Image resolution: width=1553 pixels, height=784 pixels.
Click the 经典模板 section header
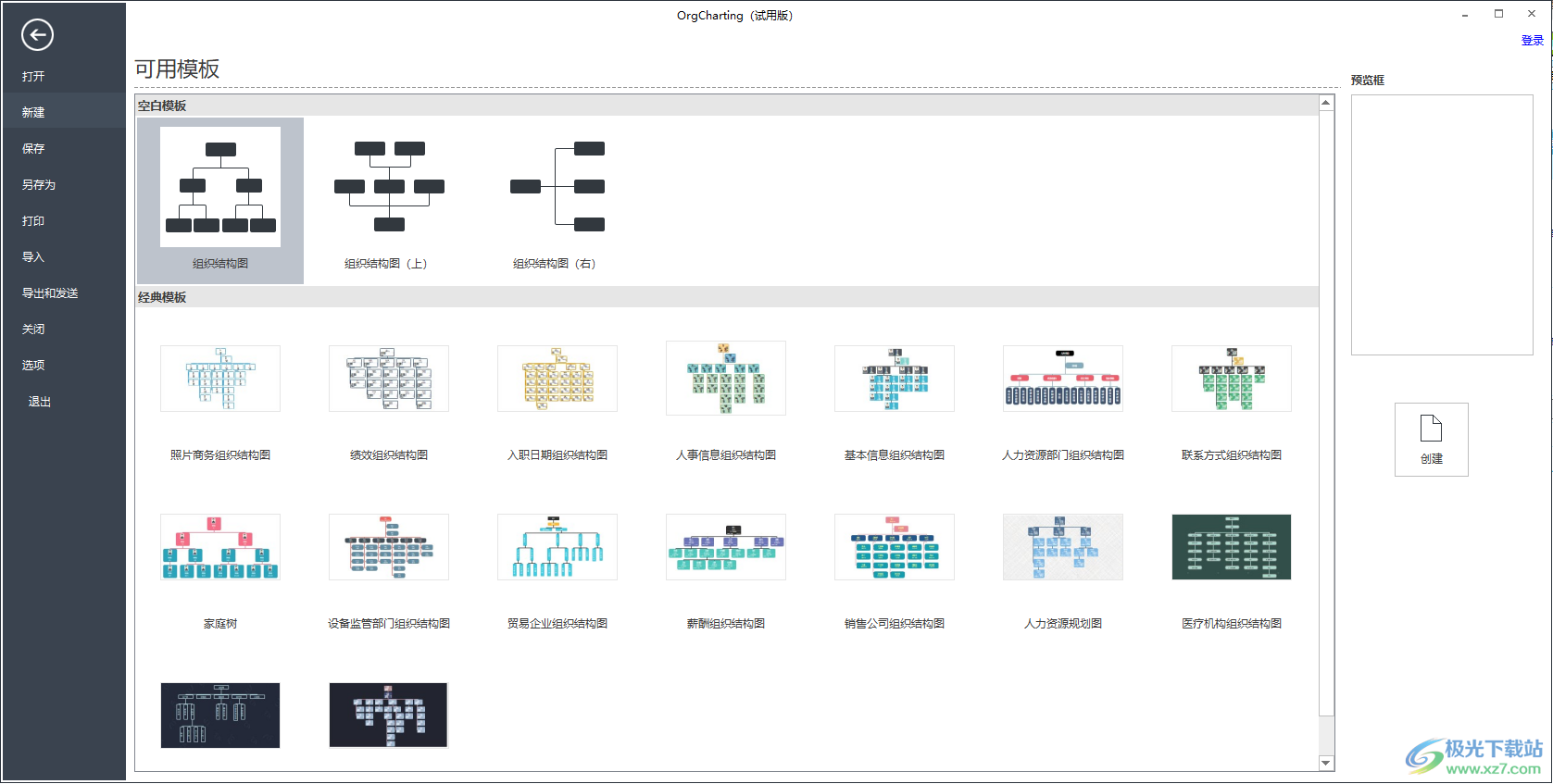(x=727, y=297)
